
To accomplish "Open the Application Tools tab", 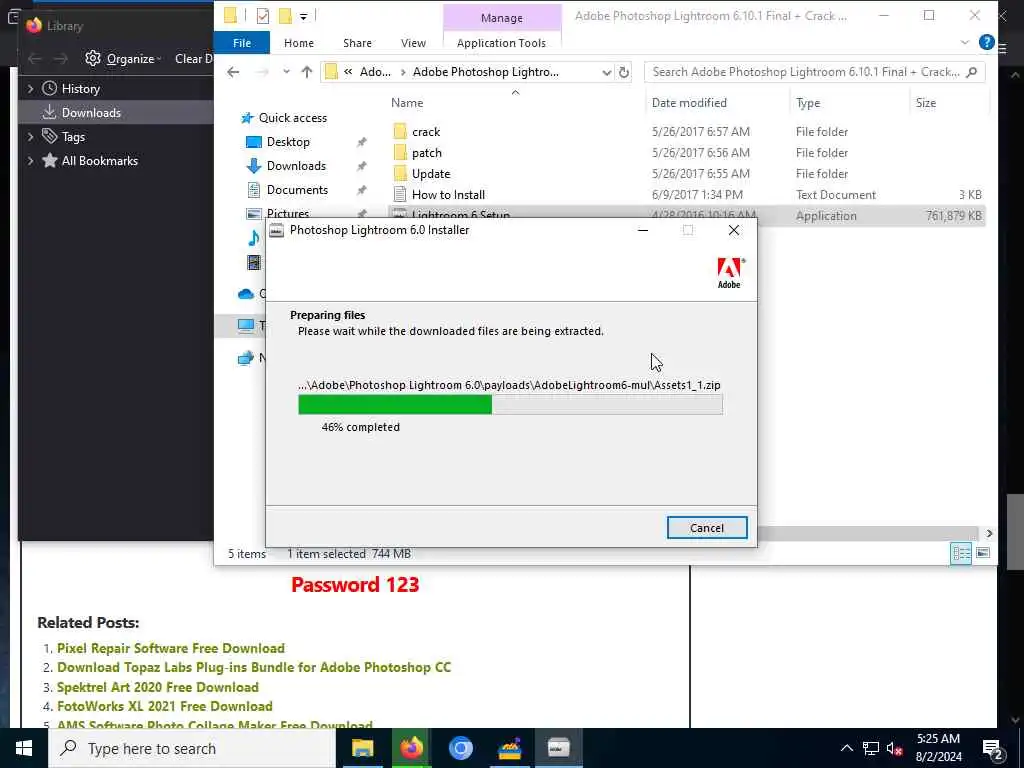I will [501, 43].
